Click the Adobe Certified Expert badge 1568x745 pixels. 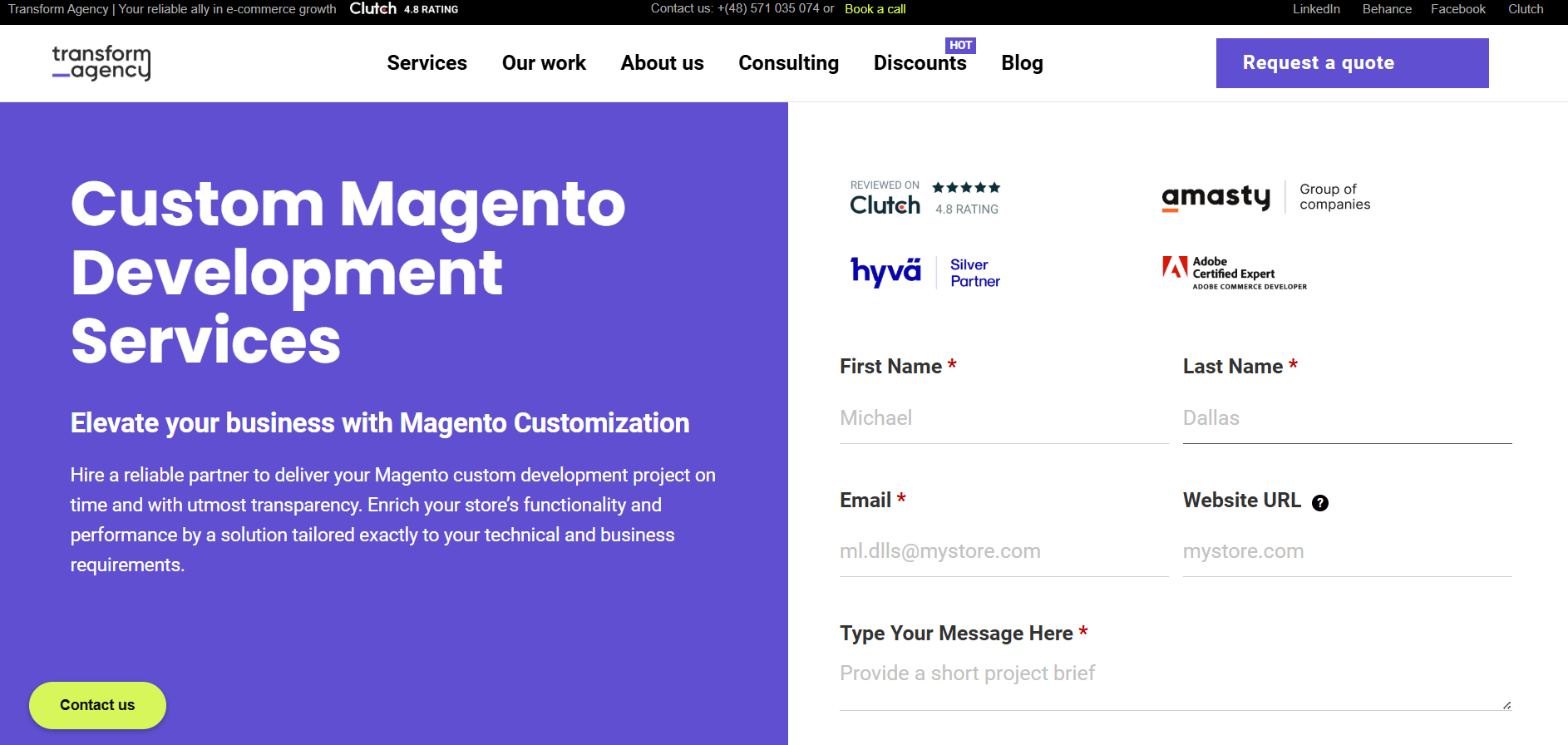pyautogui.click(x=1235, y=273)
